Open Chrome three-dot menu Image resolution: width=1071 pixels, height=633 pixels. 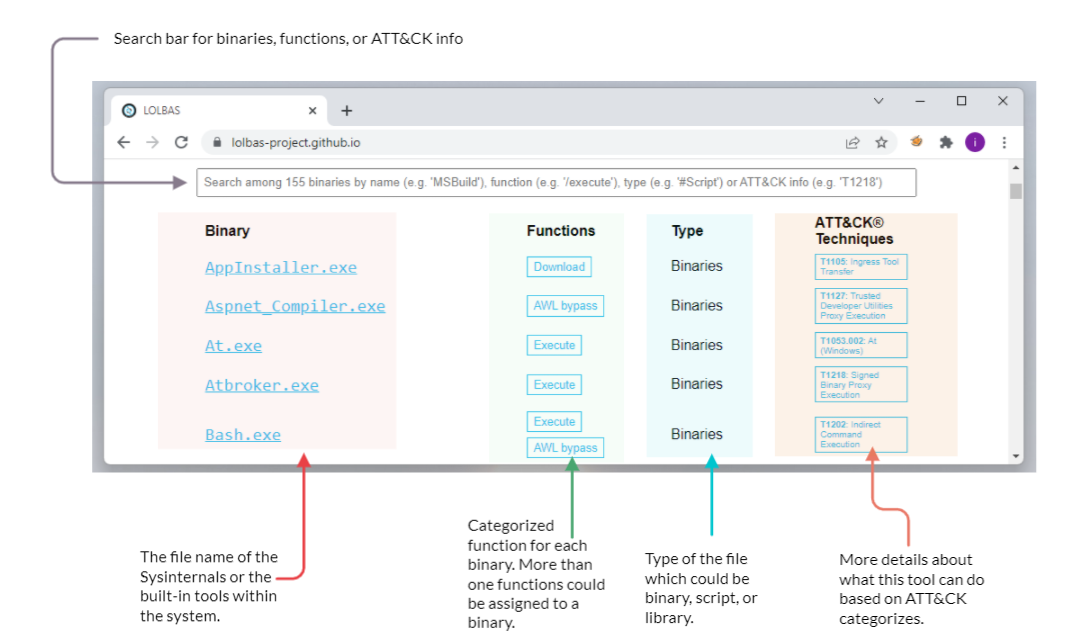1004,143
